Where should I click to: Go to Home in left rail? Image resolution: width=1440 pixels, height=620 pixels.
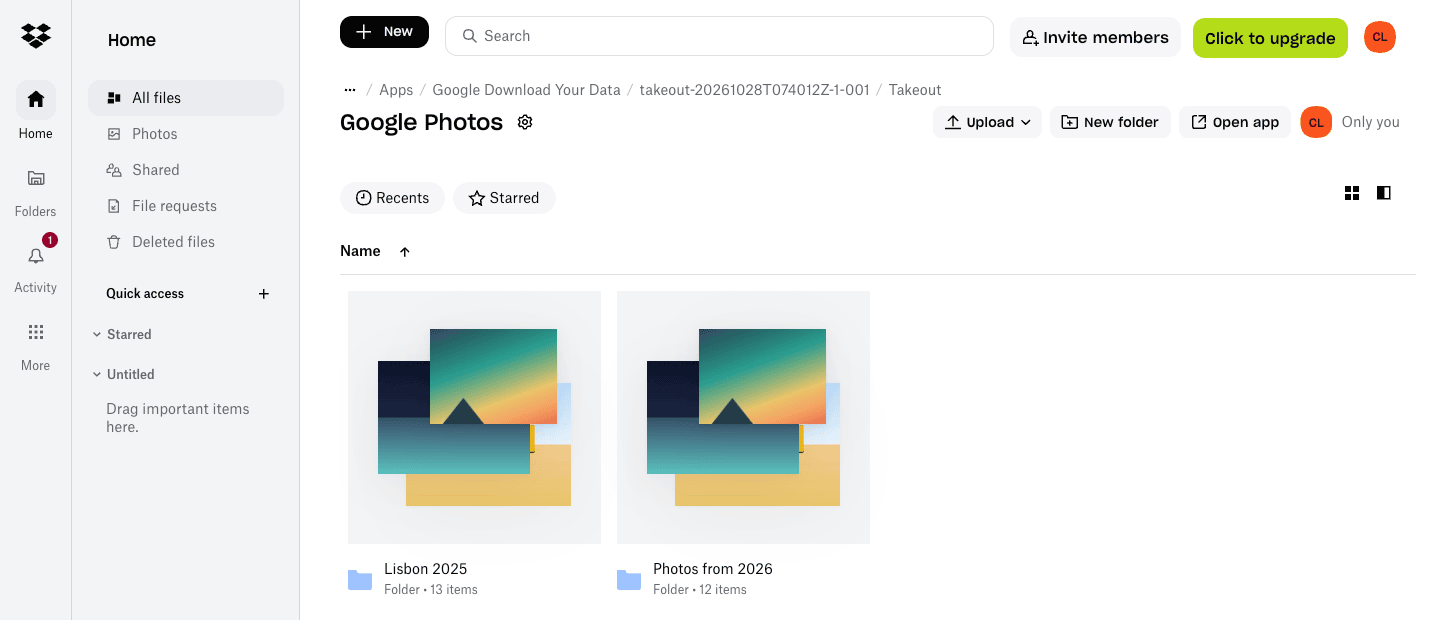(36, 111)
